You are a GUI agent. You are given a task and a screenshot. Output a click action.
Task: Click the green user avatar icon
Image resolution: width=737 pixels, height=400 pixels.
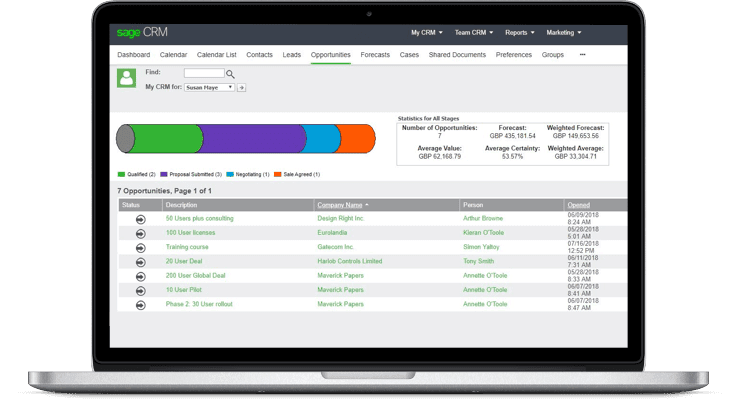[126, 78]
